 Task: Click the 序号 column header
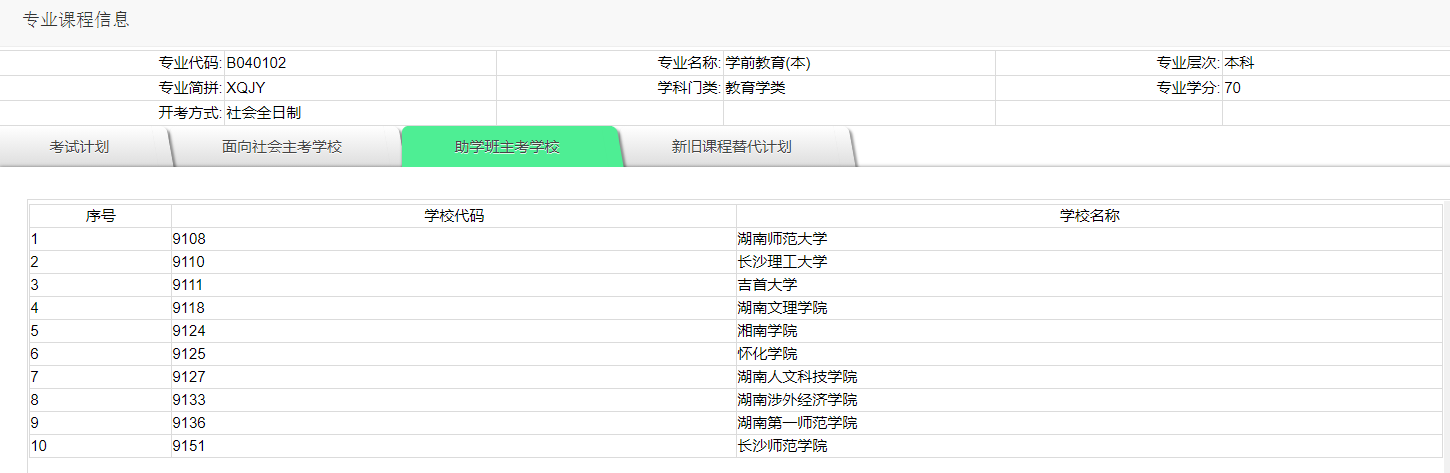[100, 216]
